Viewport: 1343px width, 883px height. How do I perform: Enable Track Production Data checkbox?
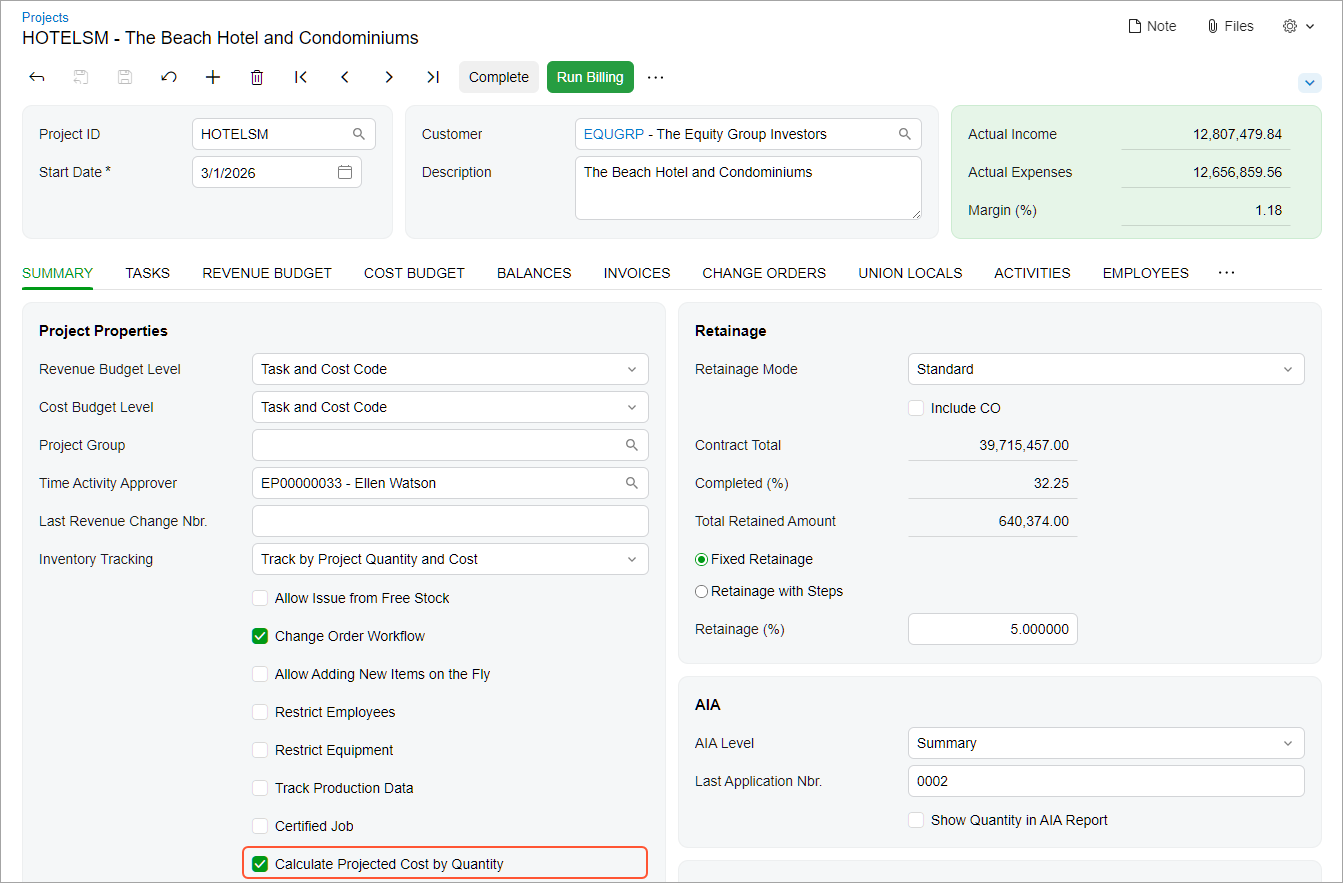(x=260, y=788)
